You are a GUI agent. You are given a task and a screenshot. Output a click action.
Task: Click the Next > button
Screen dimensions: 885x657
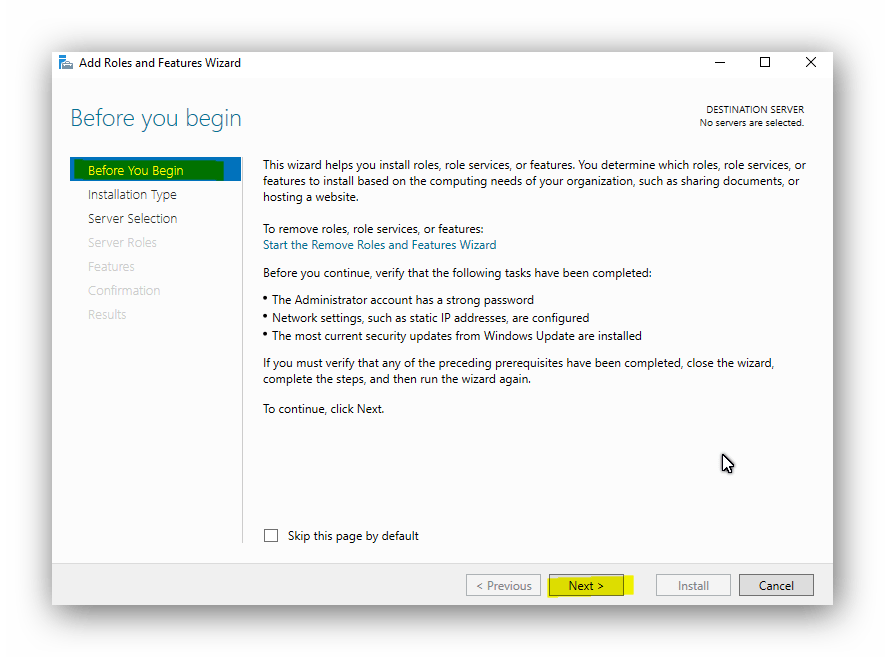(586, 585)
